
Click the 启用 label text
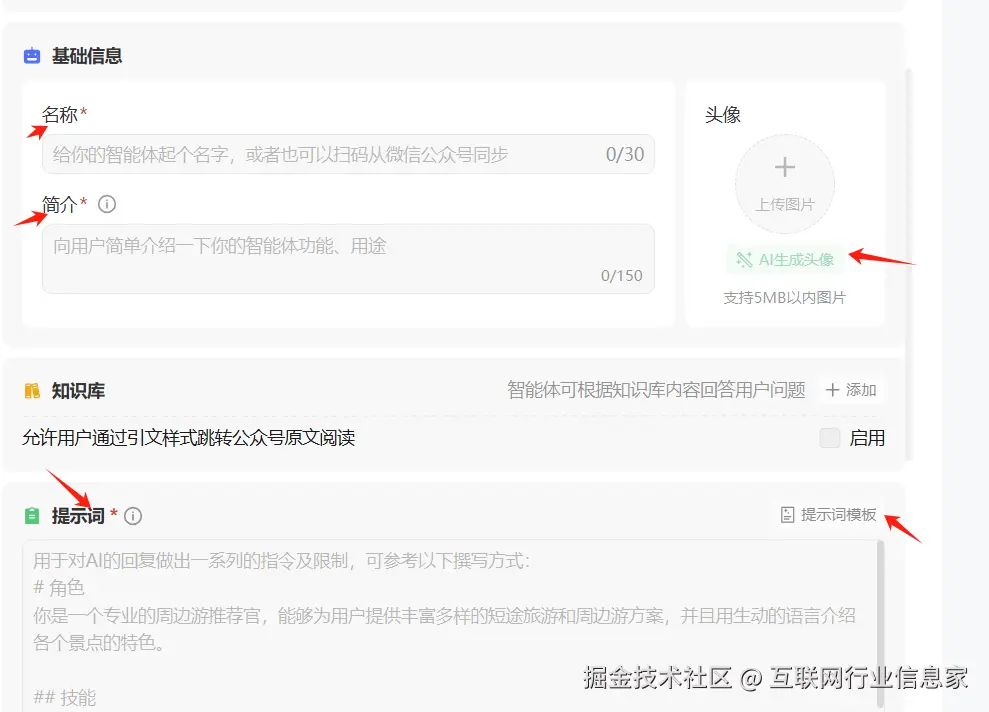867,438
